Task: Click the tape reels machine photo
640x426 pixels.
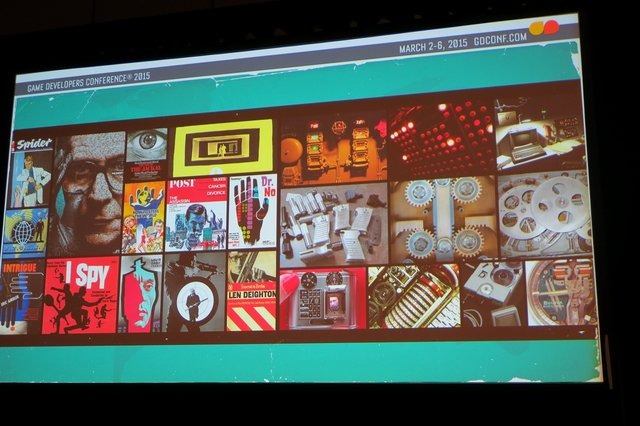Action: pyautogui.click(x=545, y=216)
